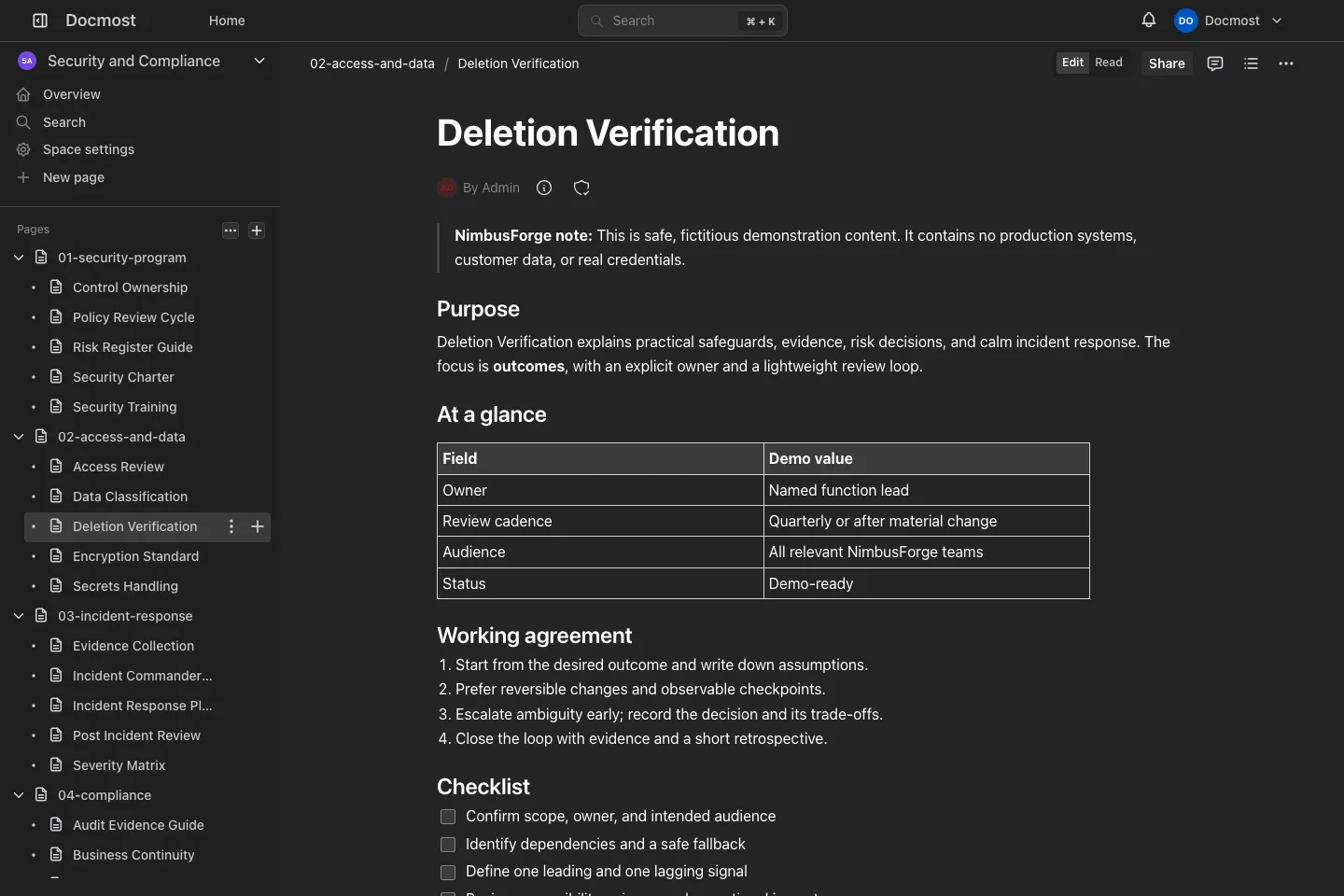Collapse the 03-incident-response folder

[x=19, y=616]
